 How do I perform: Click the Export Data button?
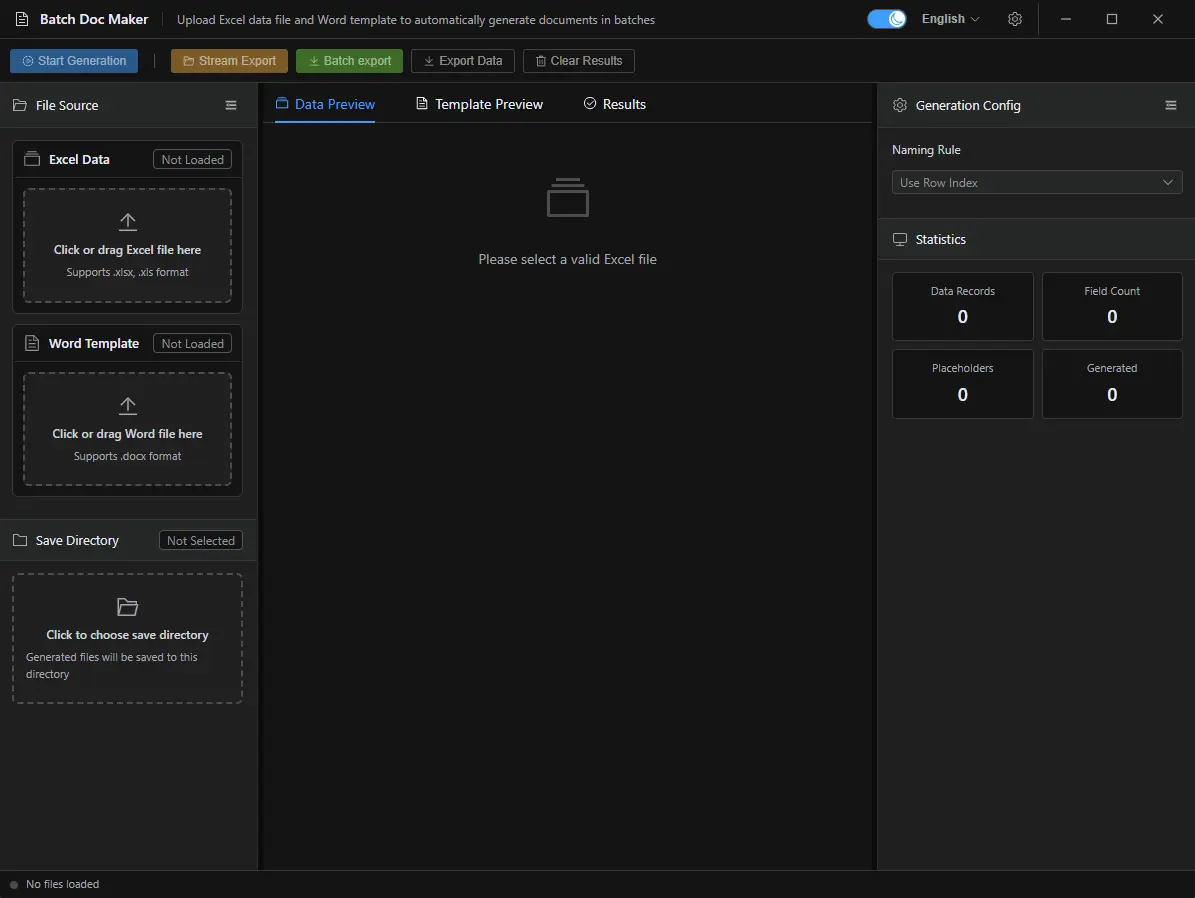point(463,61)
